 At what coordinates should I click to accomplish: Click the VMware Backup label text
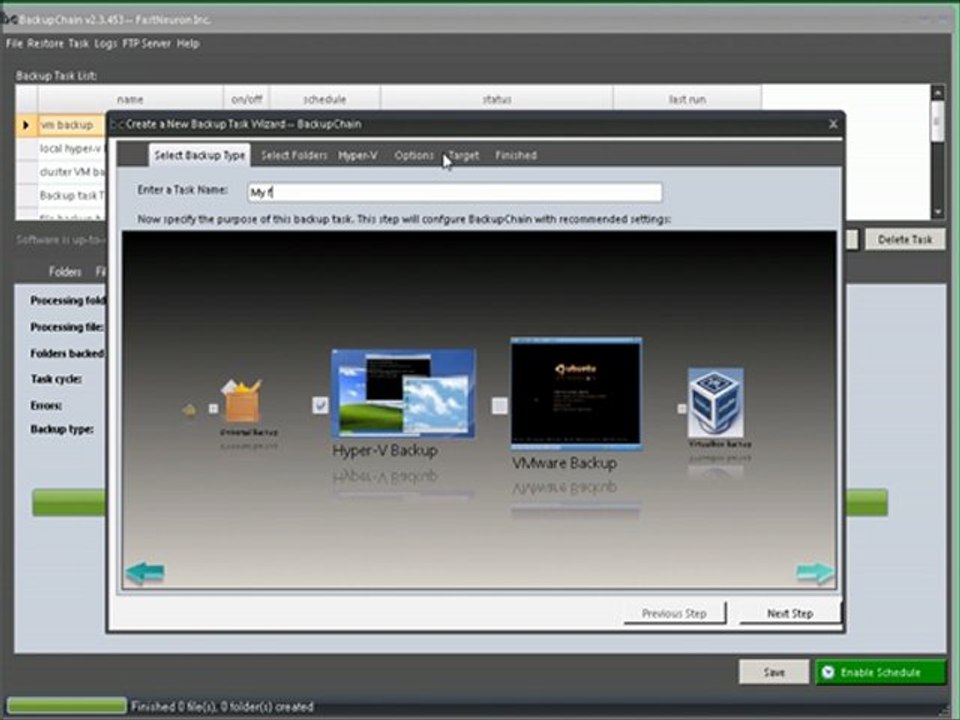(x=564, y=463)
